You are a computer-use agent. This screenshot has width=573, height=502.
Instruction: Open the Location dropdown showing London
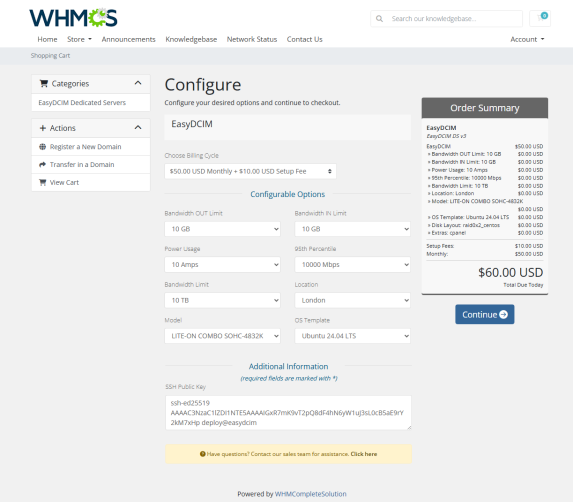(352, 300)
